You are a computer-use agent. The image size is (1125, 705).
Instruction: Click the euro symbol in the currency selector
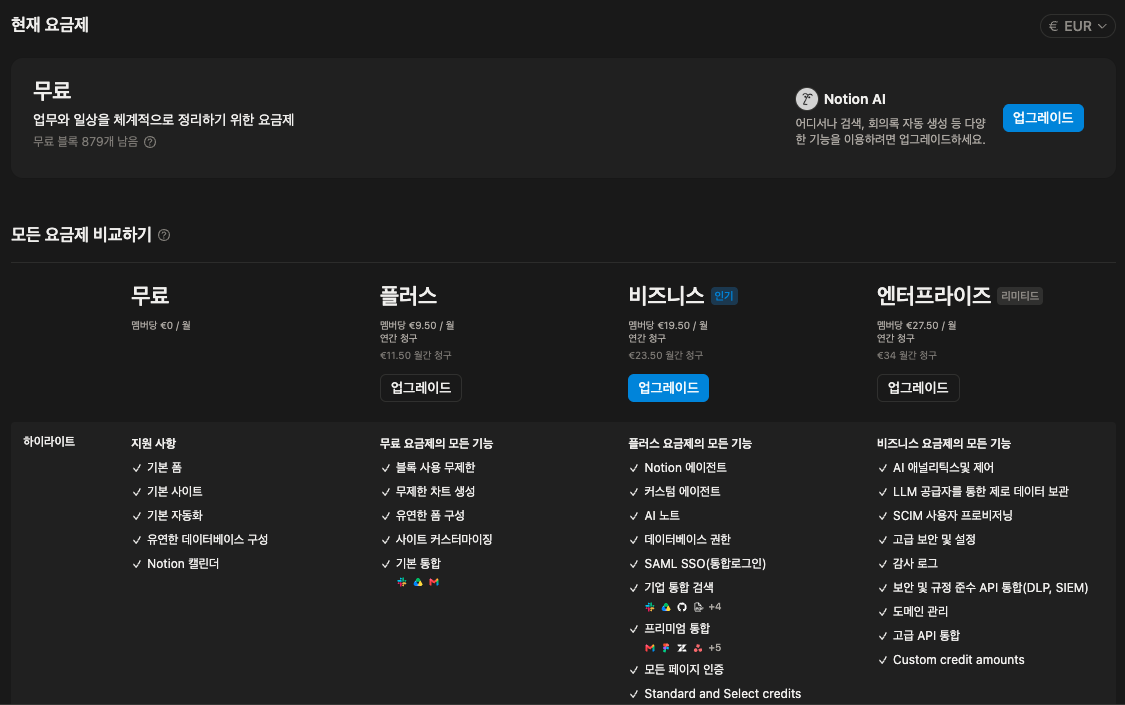click(x=1053, y=26)
